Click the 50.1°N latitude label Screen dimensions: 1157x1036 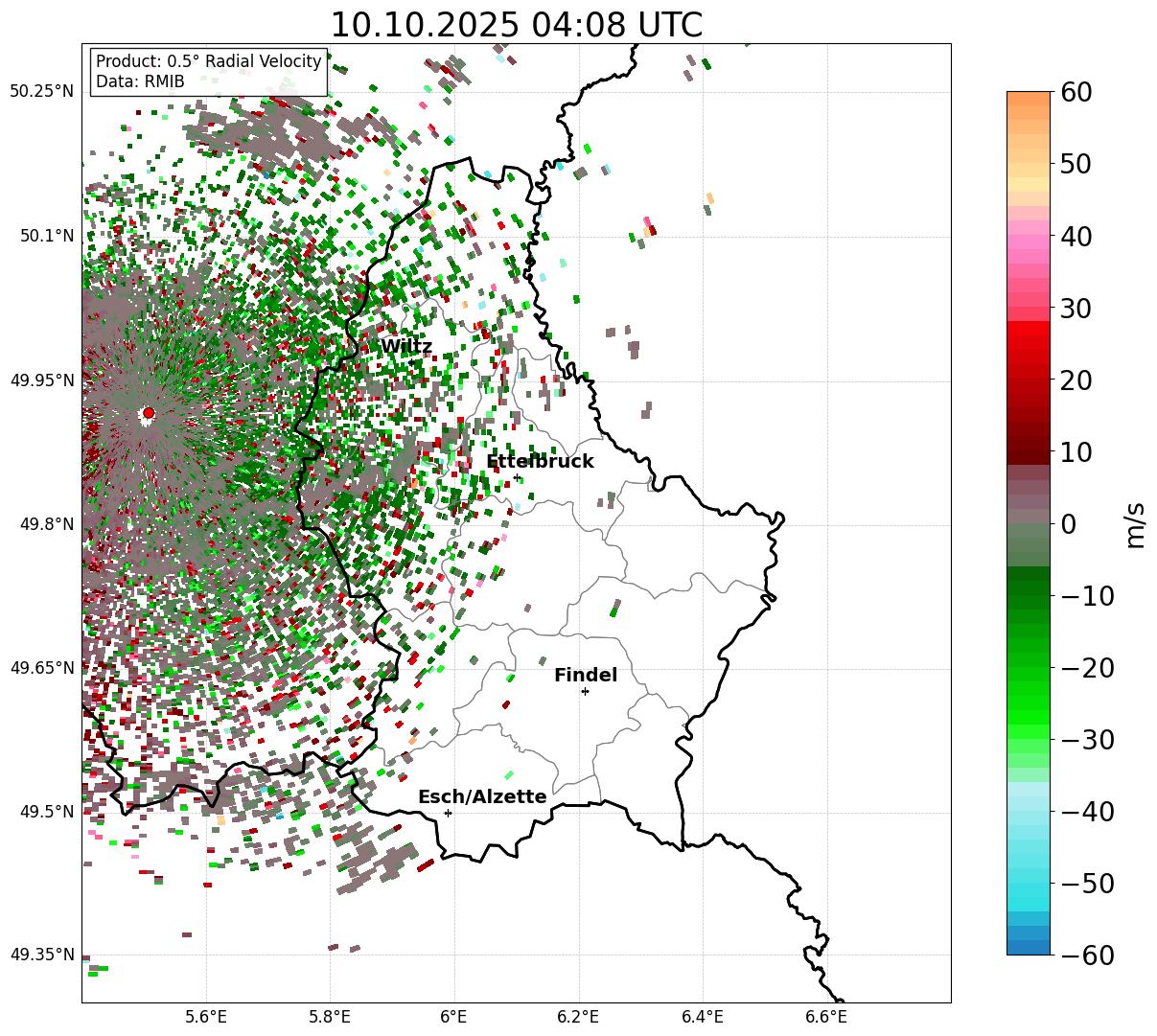pyautogui.click(x=45, y=236)
